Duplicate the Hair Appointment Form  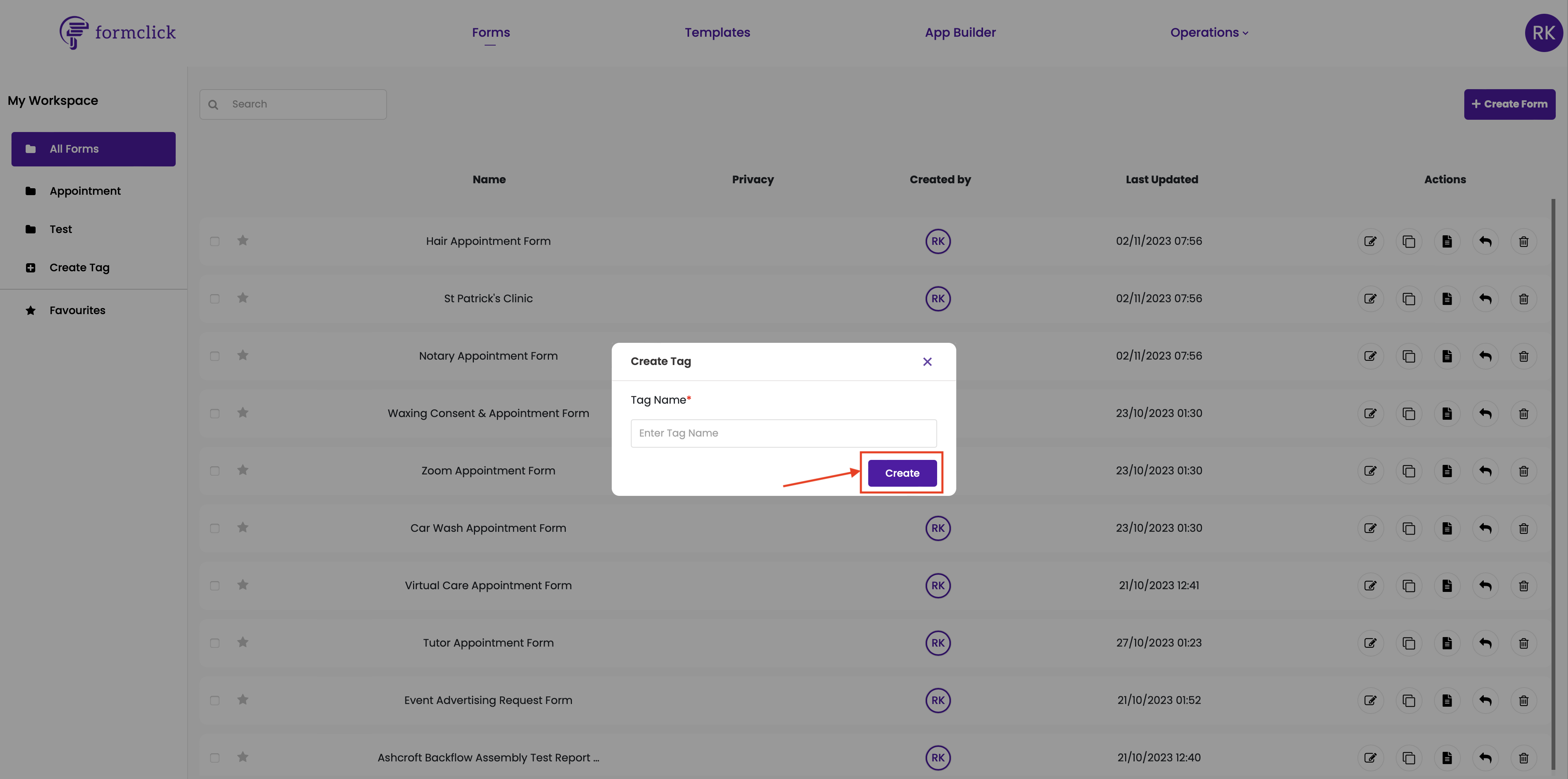pos(1408,241)
